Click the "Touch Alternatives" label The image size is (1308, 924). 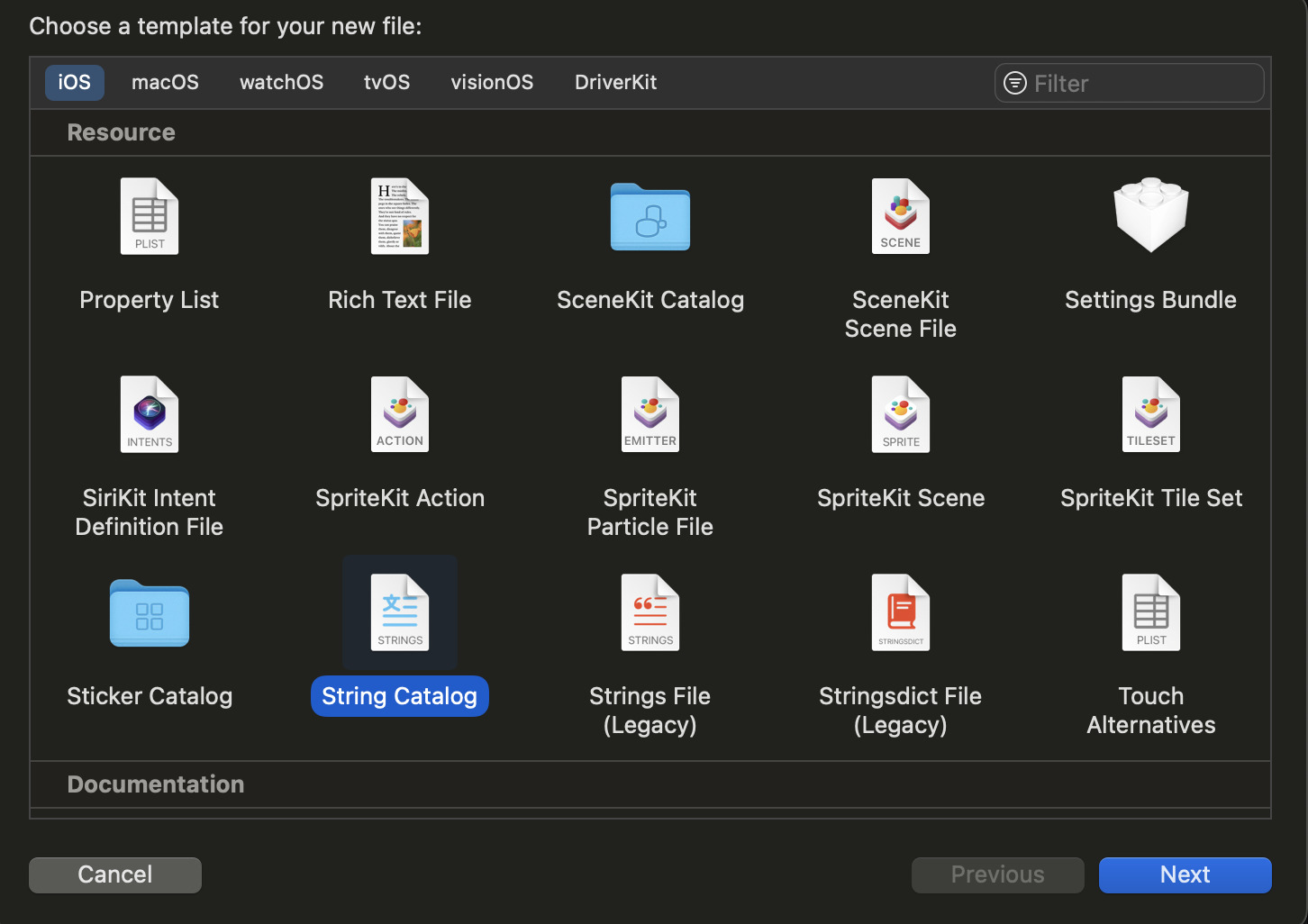click(x=1151, y=711)
